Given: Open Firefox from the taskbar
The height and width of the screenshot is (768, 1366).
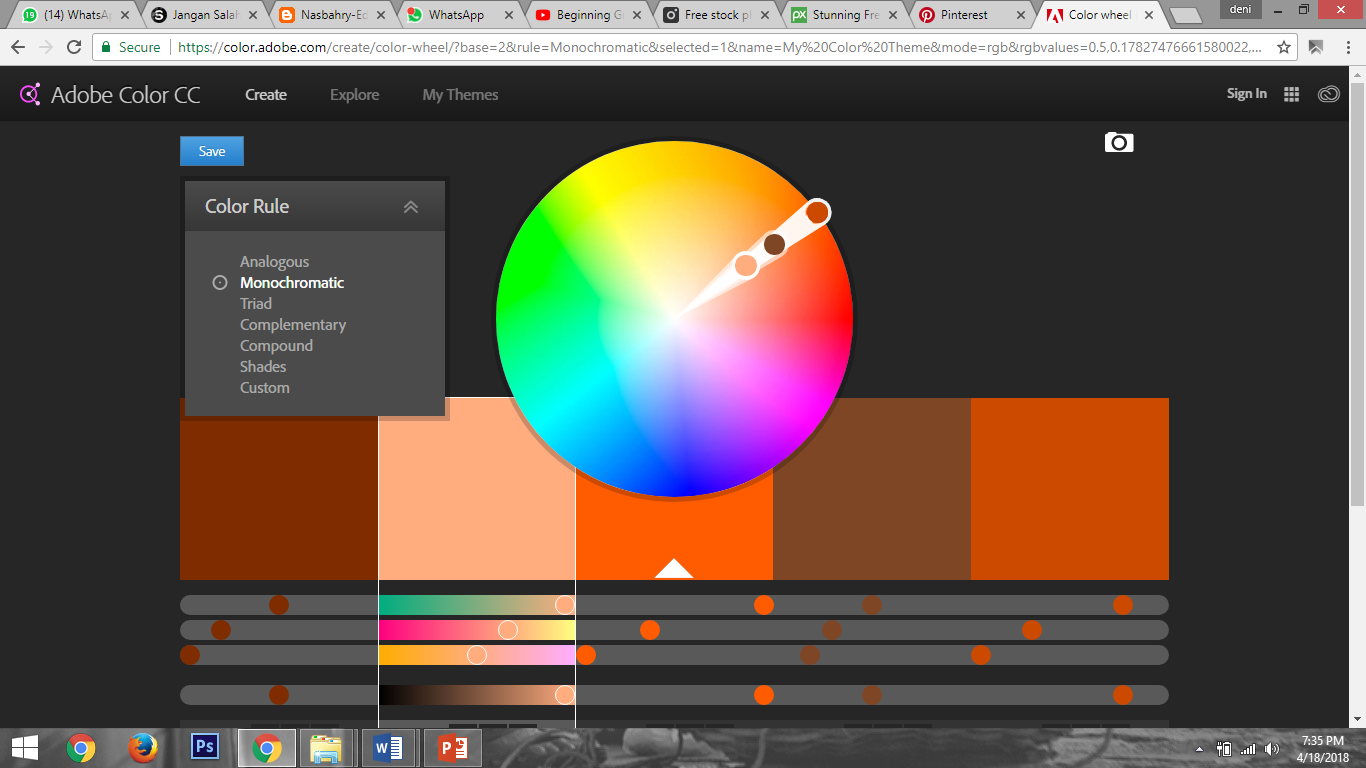Looking at the screenshot, I should [x=143, y=747].
